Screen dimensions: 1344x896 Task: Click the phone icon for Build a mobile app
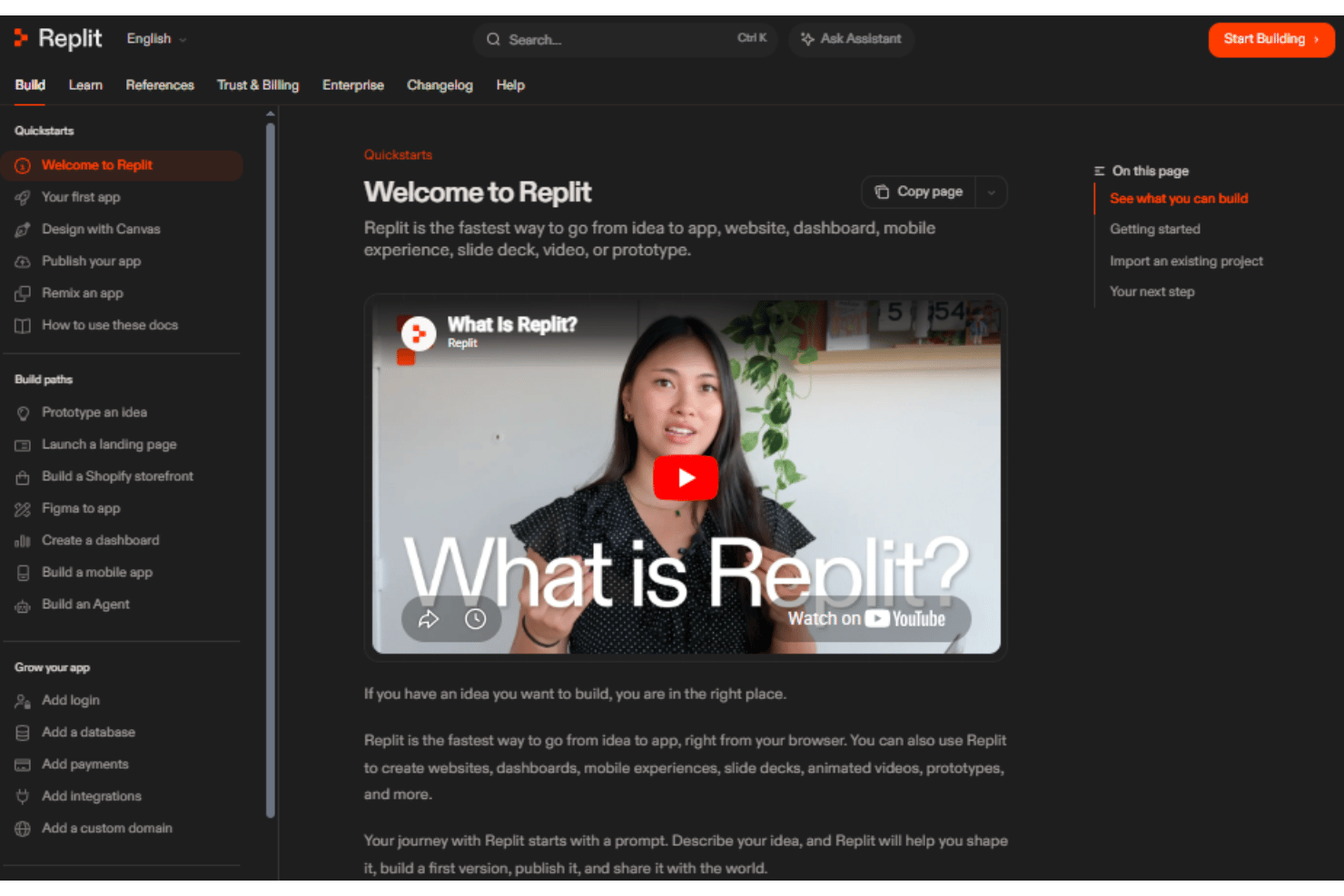click(23, 573)
